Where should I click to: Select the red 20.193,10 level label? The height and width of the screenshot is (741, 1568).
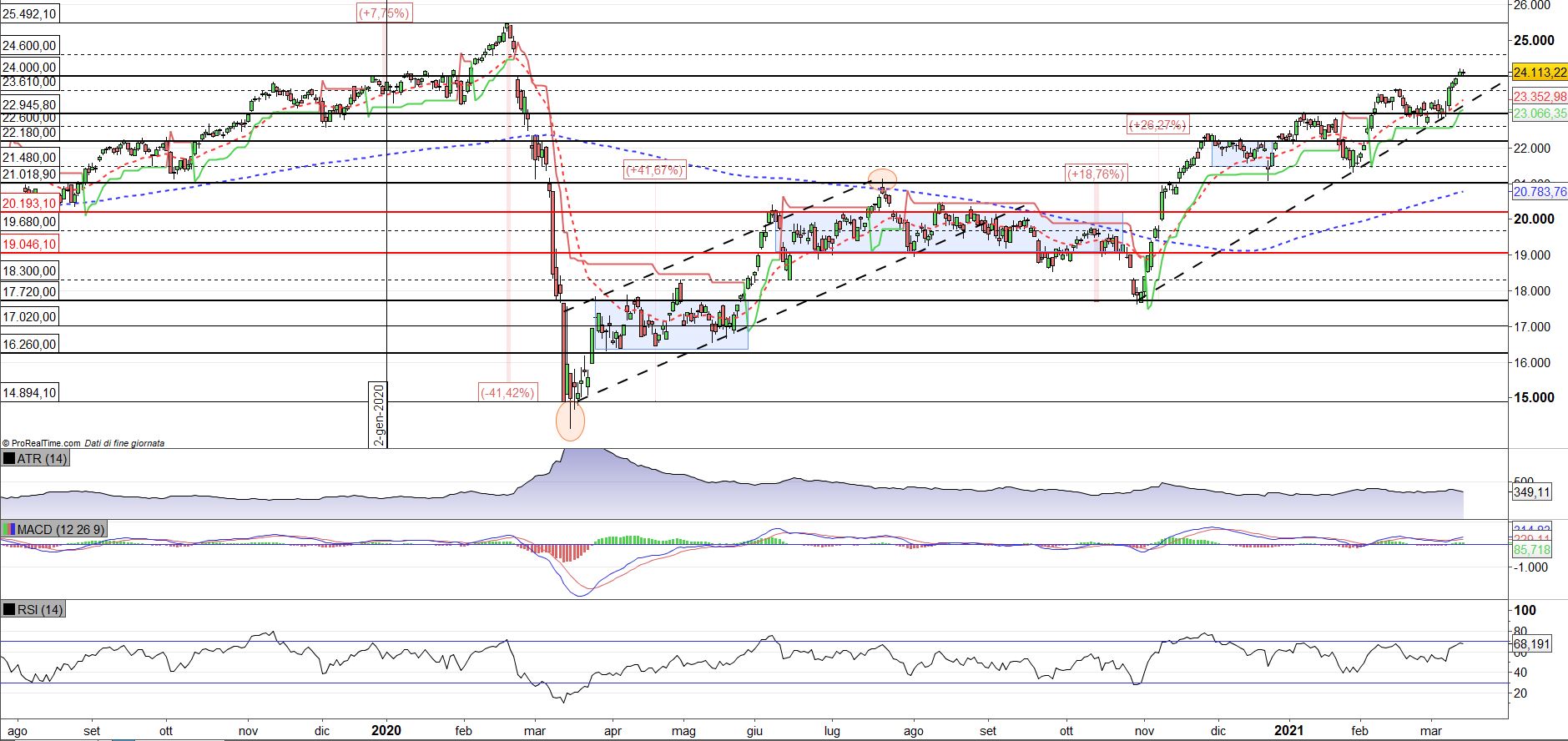click(29, 204)
